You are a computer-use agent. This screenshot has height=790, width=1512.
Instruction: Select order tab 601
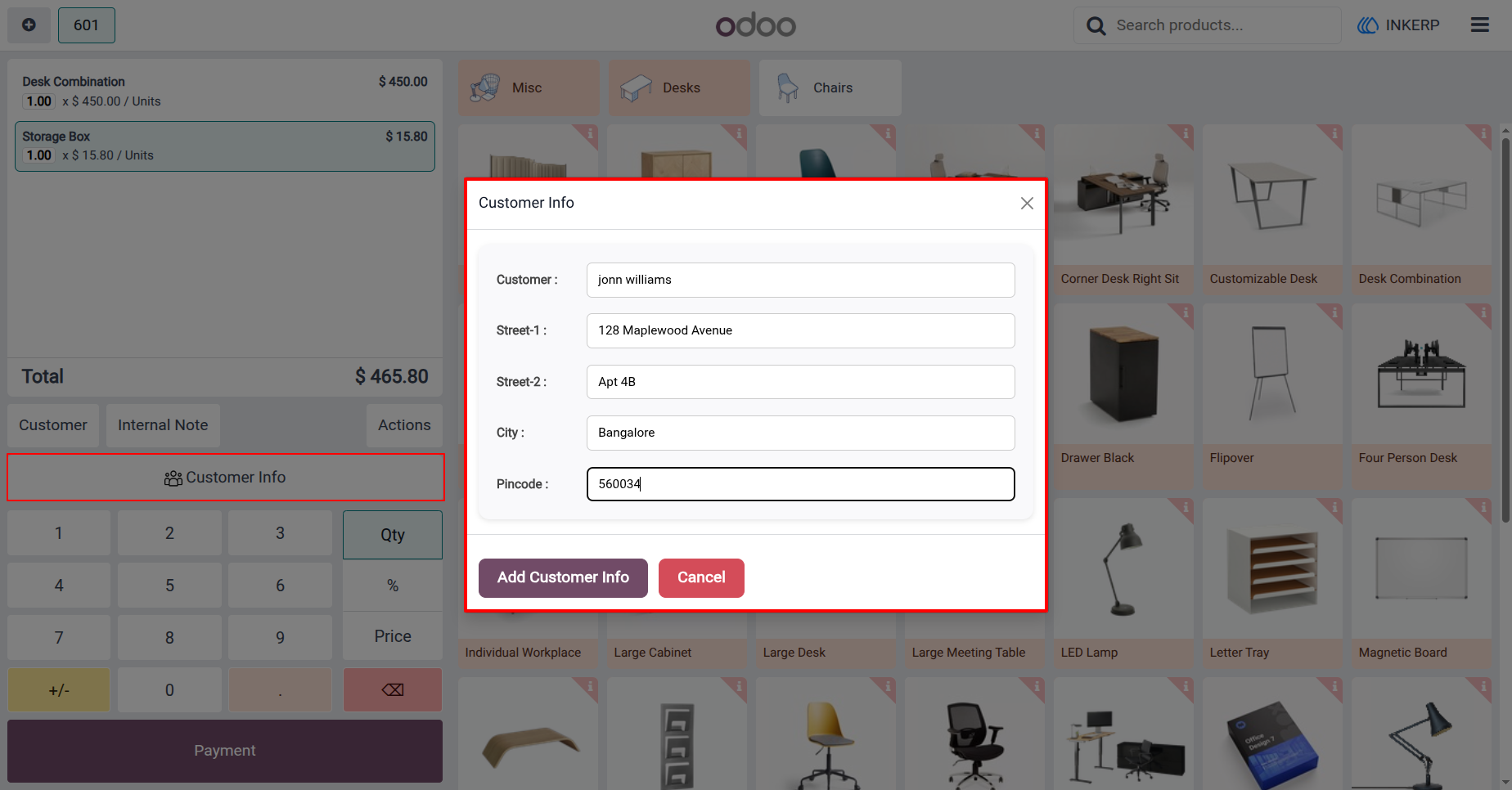(x=87, y=25)
